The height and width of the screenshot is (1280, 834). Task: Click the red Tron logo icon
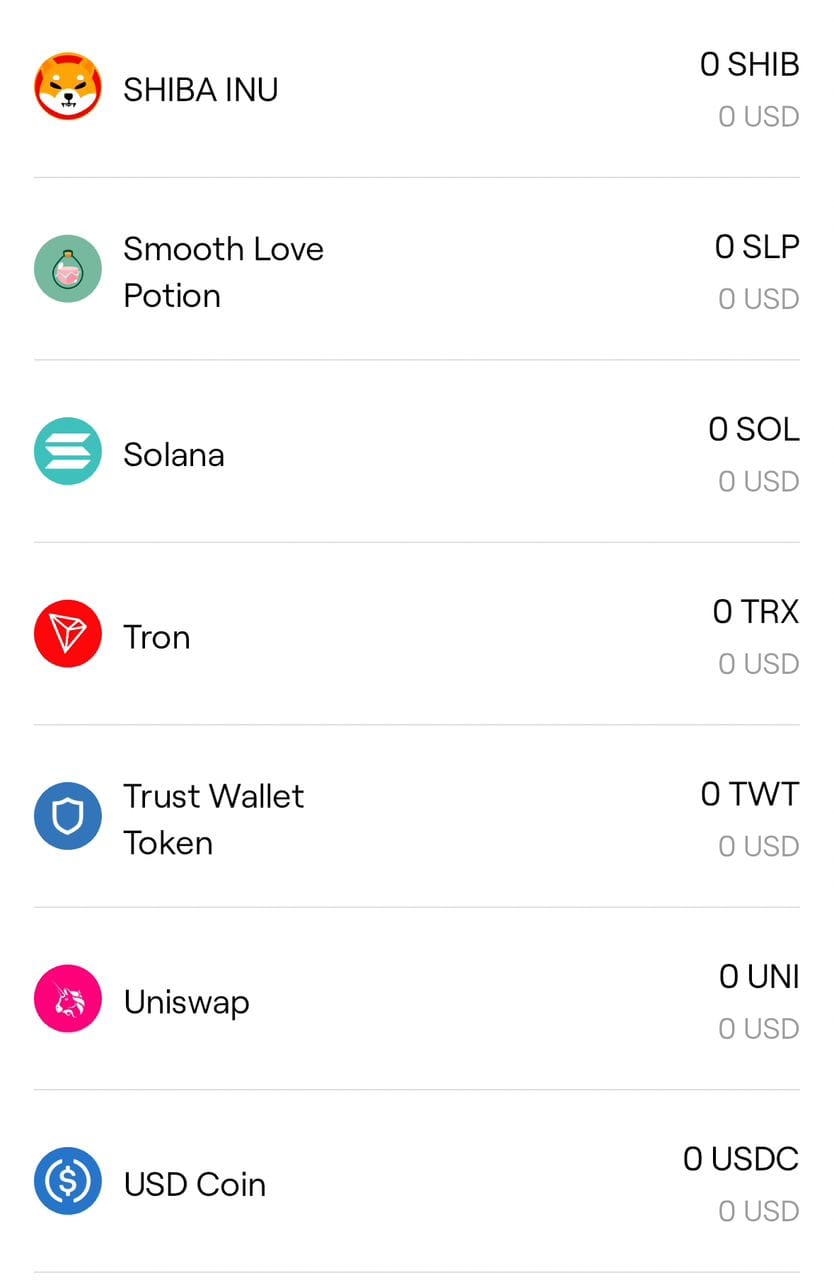coord(68,634)
